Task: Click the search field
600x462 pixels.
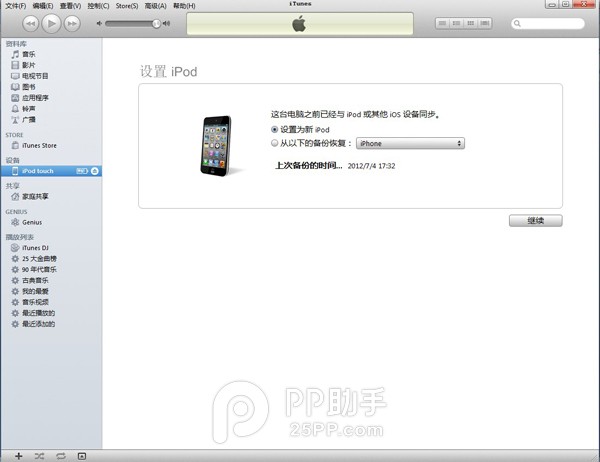Action: click(548, 24)
